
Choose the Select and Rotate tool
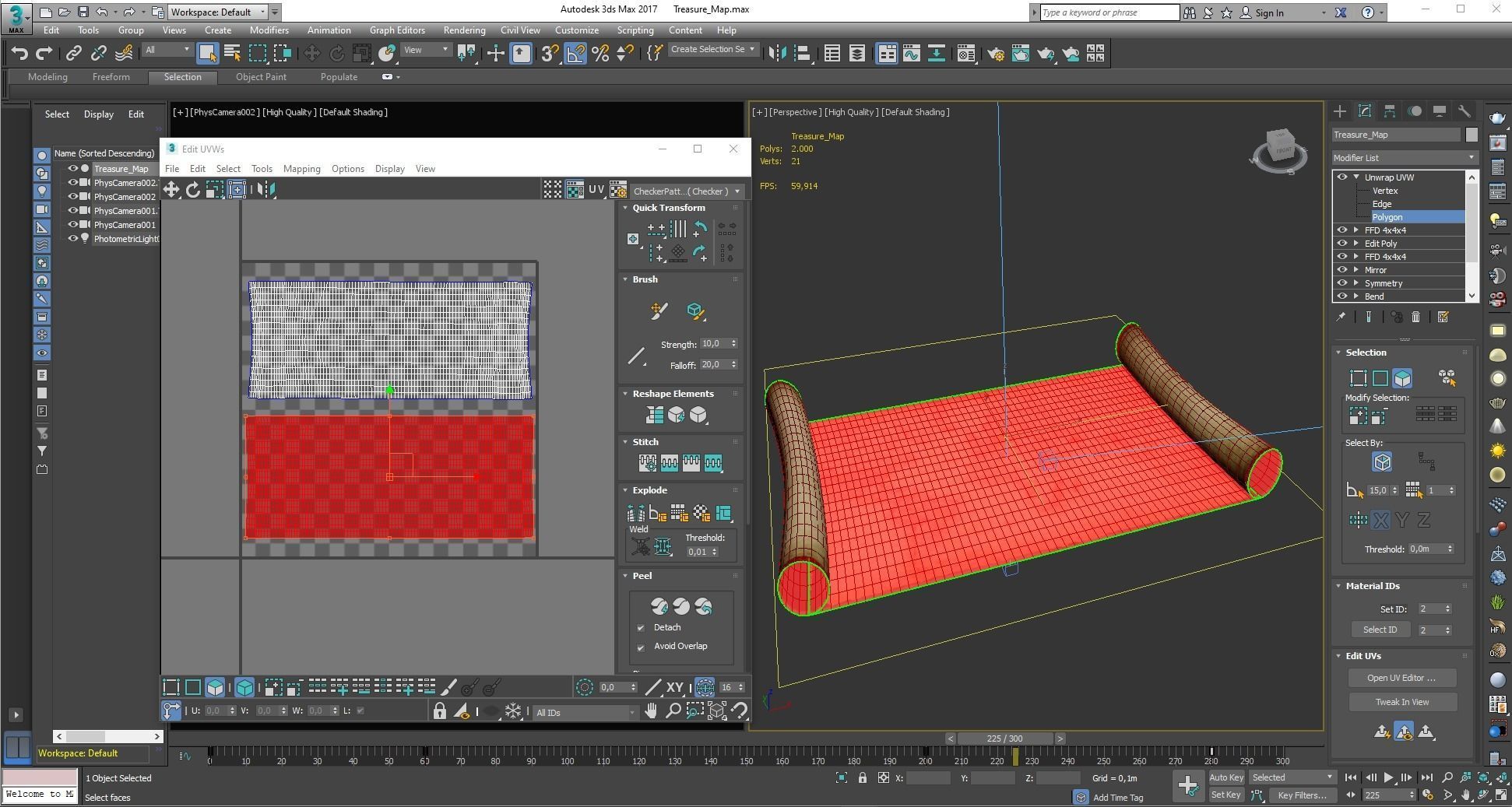[x=336, y=53]
